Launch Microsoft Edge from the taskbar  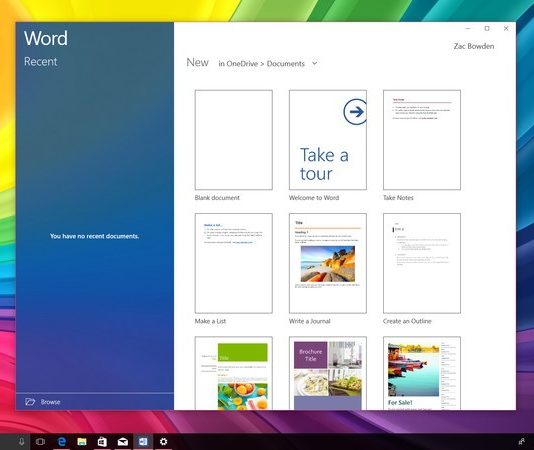pyautogui.click(x=62, y=442)
